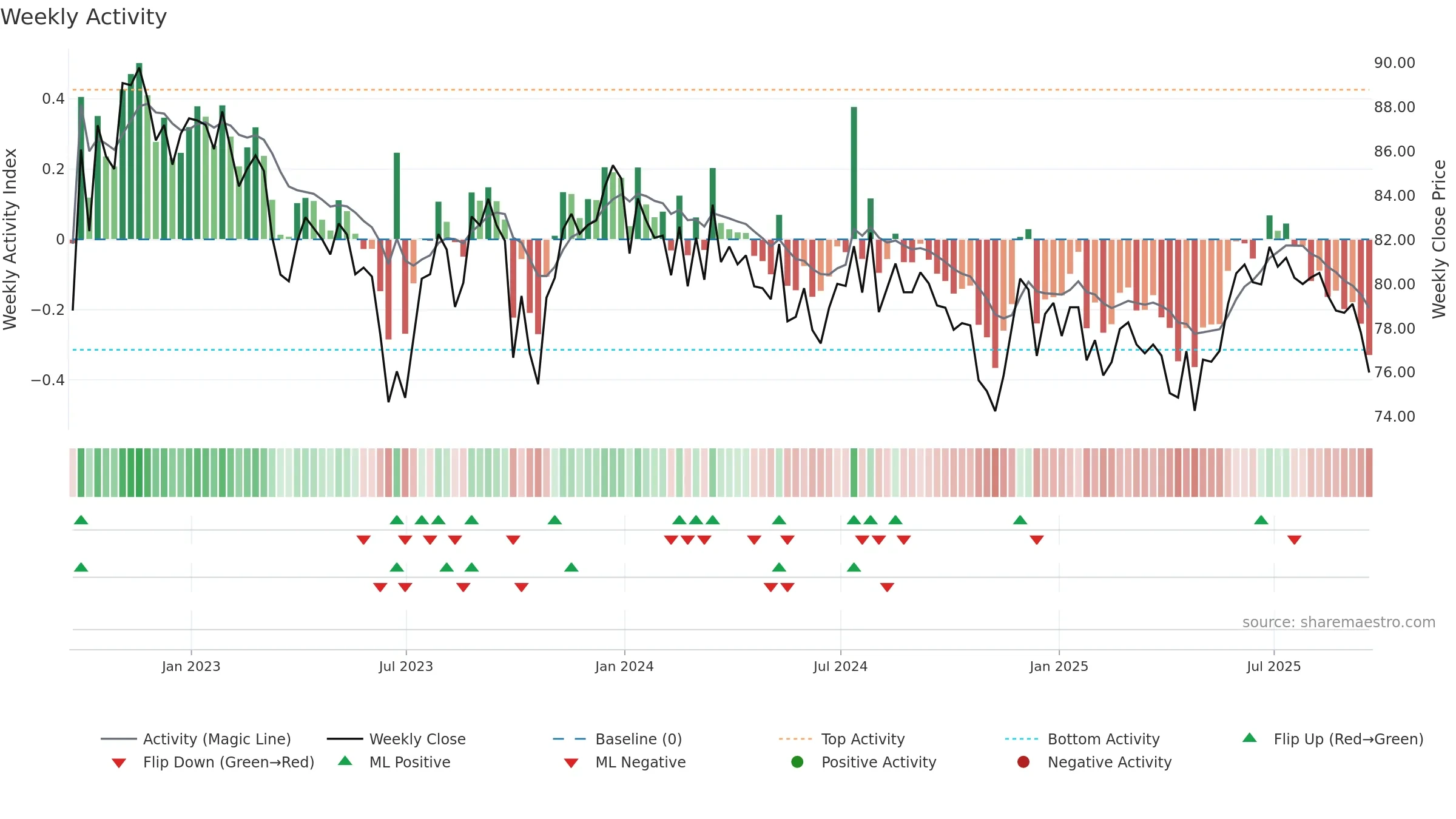The width and height of the screenshot is (1456, 819).
Task: Click the orange dotted Top Activity line
Action: [x=720, y=90]
